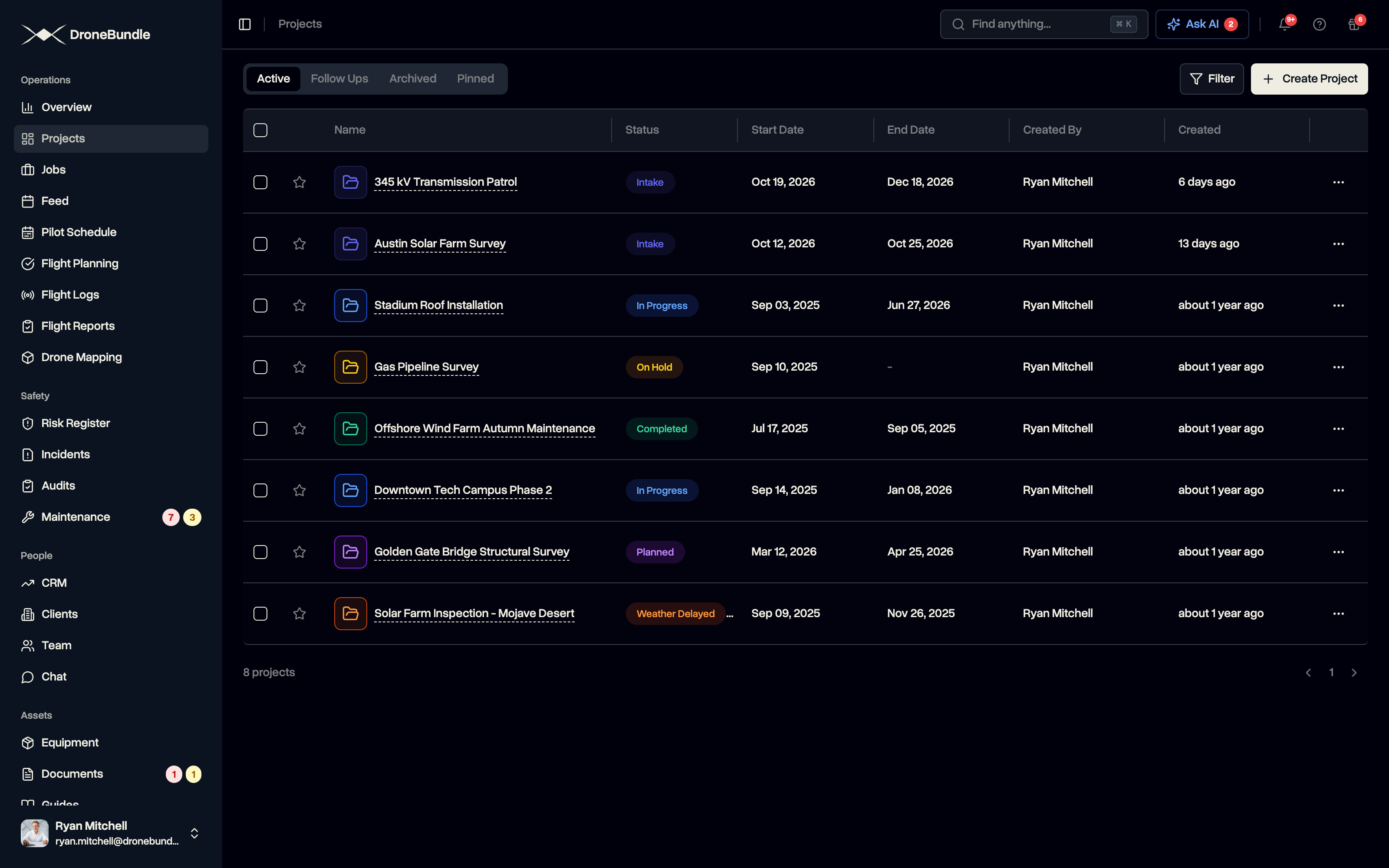1389x868 pixels.
Task: Click the On Hold status badge
Action: coord(654,368)
